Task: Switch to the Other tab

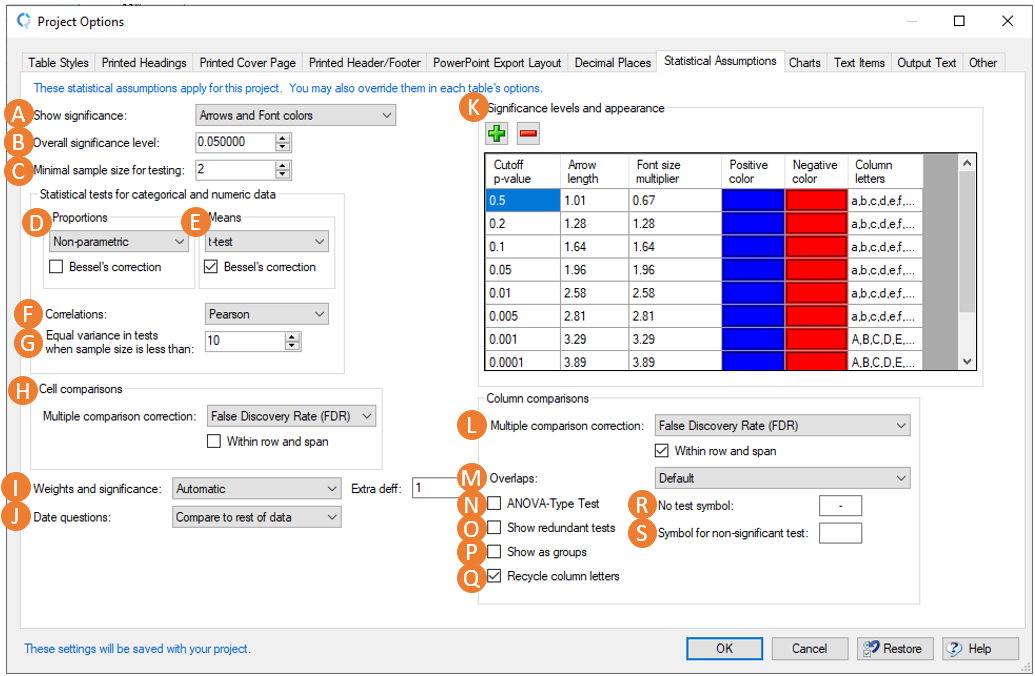Action: [x=983, y=63]
